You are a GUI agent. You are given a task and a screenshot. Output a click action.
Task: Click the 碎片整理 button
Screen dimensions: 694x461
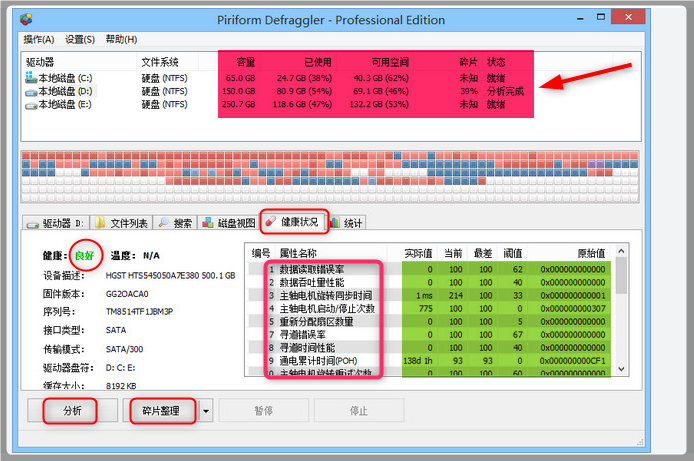coord(160,411)
